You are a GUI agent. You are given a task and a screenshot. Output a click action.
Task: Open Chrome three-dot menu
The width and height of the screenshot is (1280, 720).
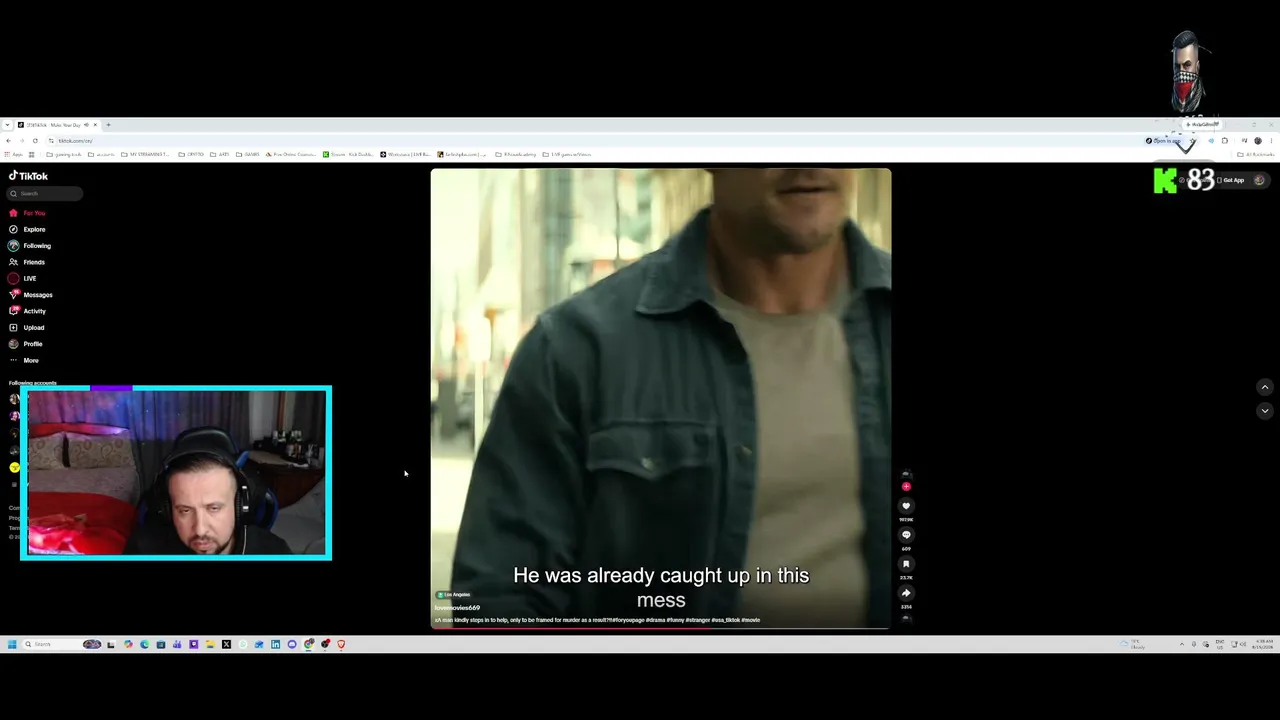1271,141
